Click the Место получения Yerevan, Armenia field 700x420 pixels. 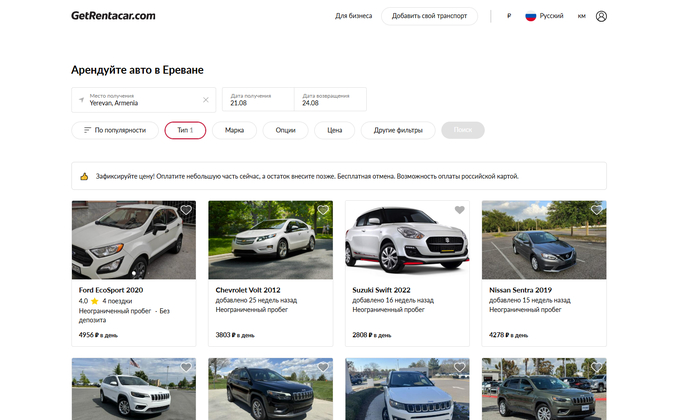pyautogui.click(x=144, y=100)
